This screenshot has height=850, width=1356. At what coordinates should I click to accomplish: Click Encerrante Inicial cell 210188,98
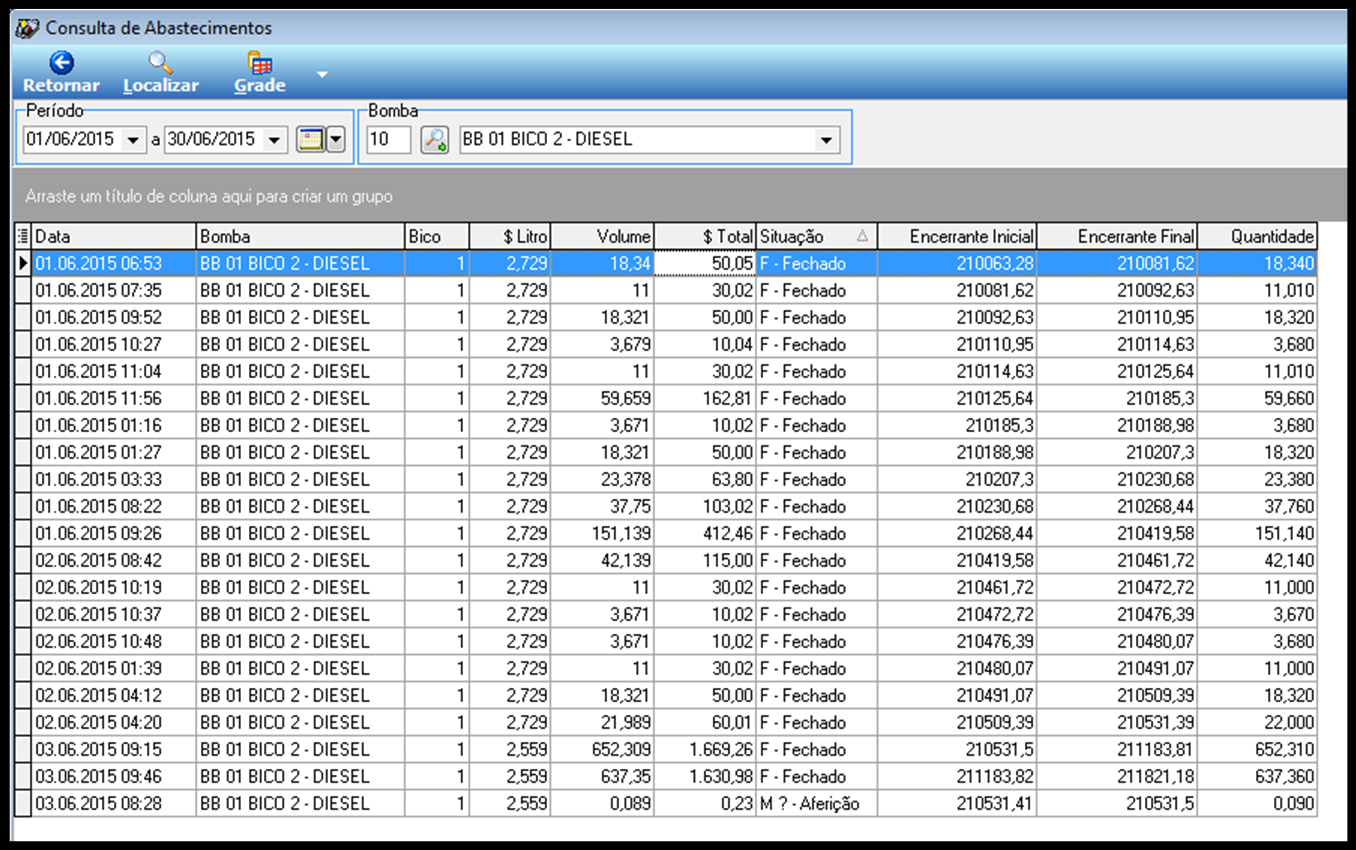(x=957, y=453)
